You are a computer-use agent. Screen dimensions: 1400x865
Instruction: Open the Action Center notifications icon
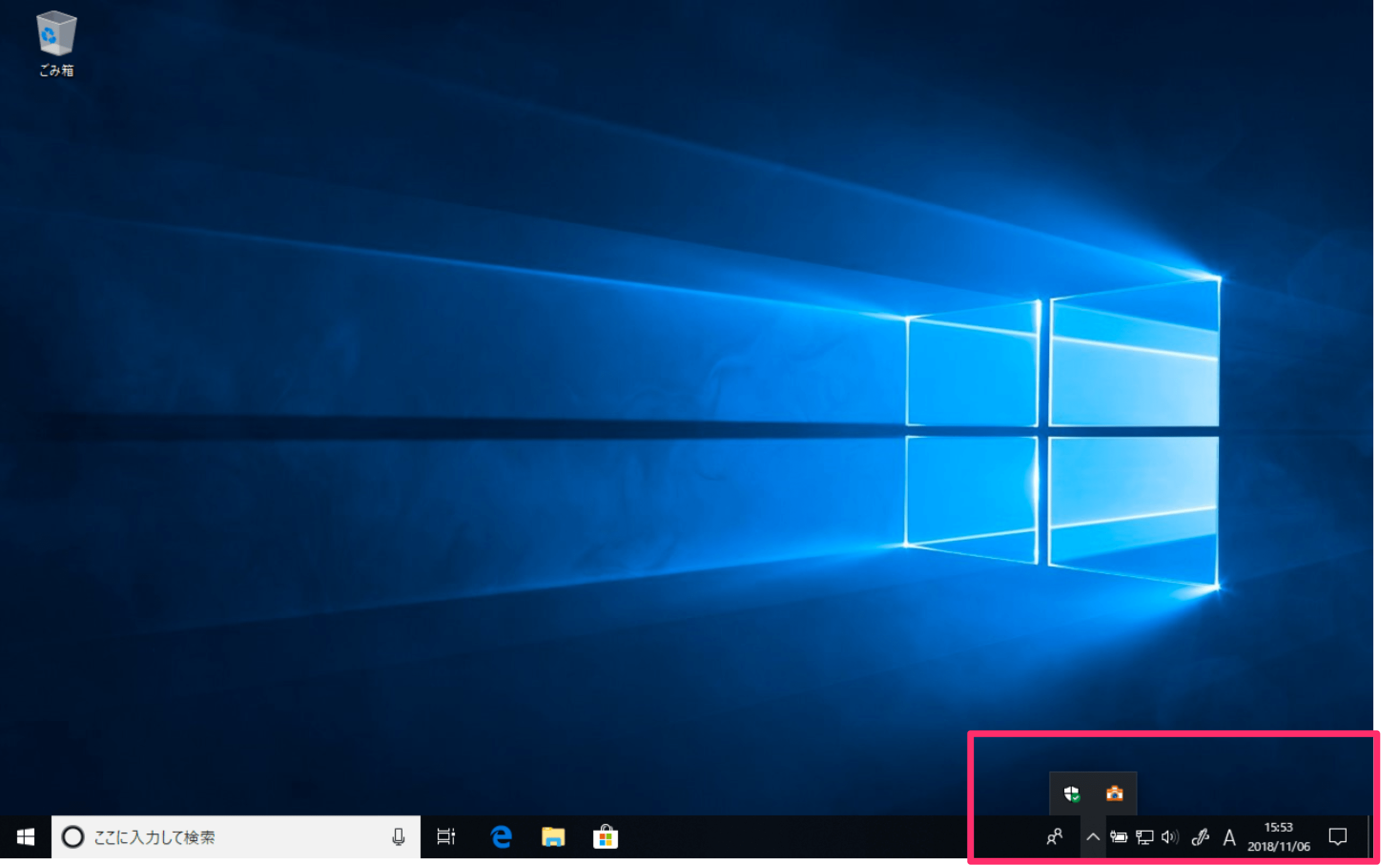coord(1337,837)
